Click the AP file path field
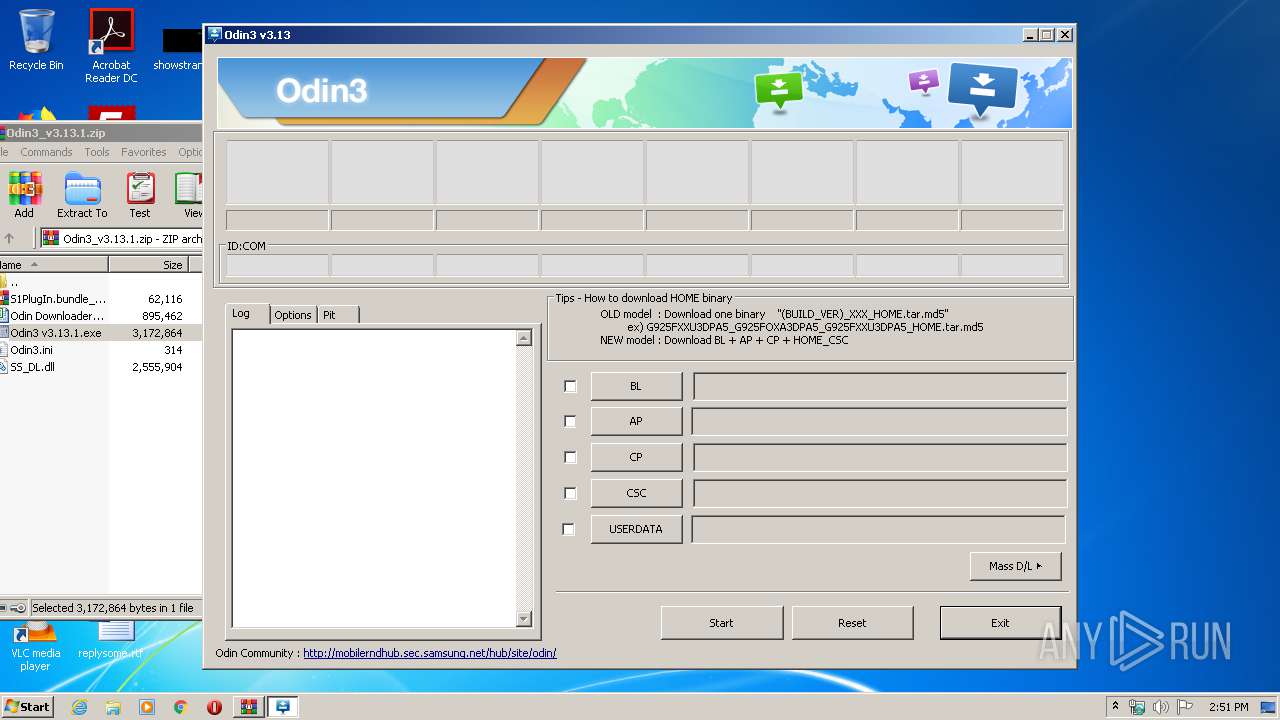1280x720 pixels. tap(880, 421)
